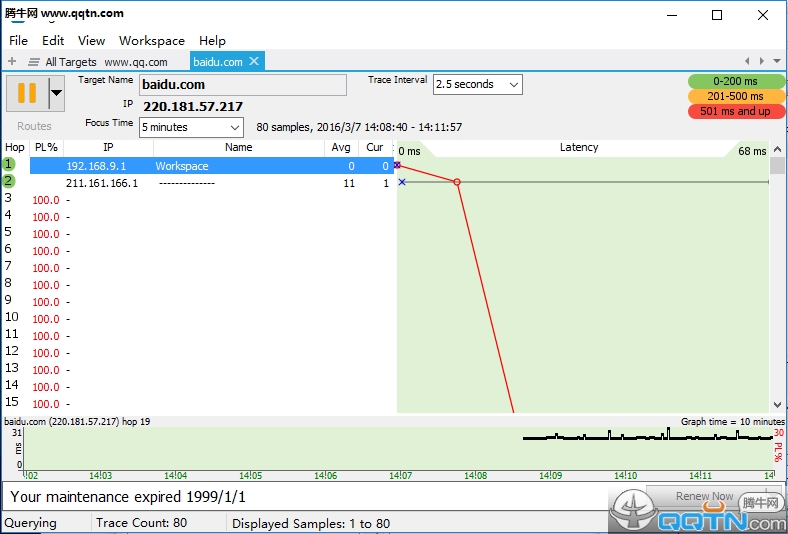
Task: Switch to the www.qq.com tab
Action: (x=136, y=62)
